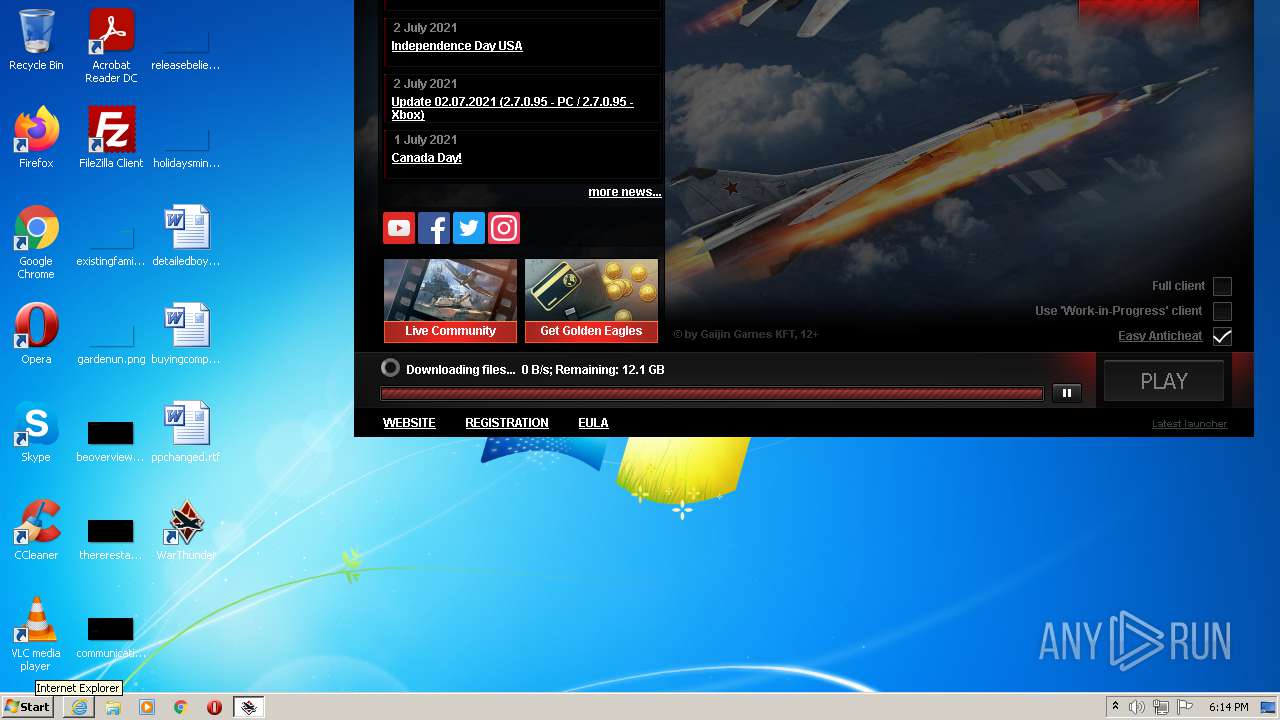This screenshot has width=1280, height=720.
Task: Select the FileZilla Client icon
Action: 111,138
